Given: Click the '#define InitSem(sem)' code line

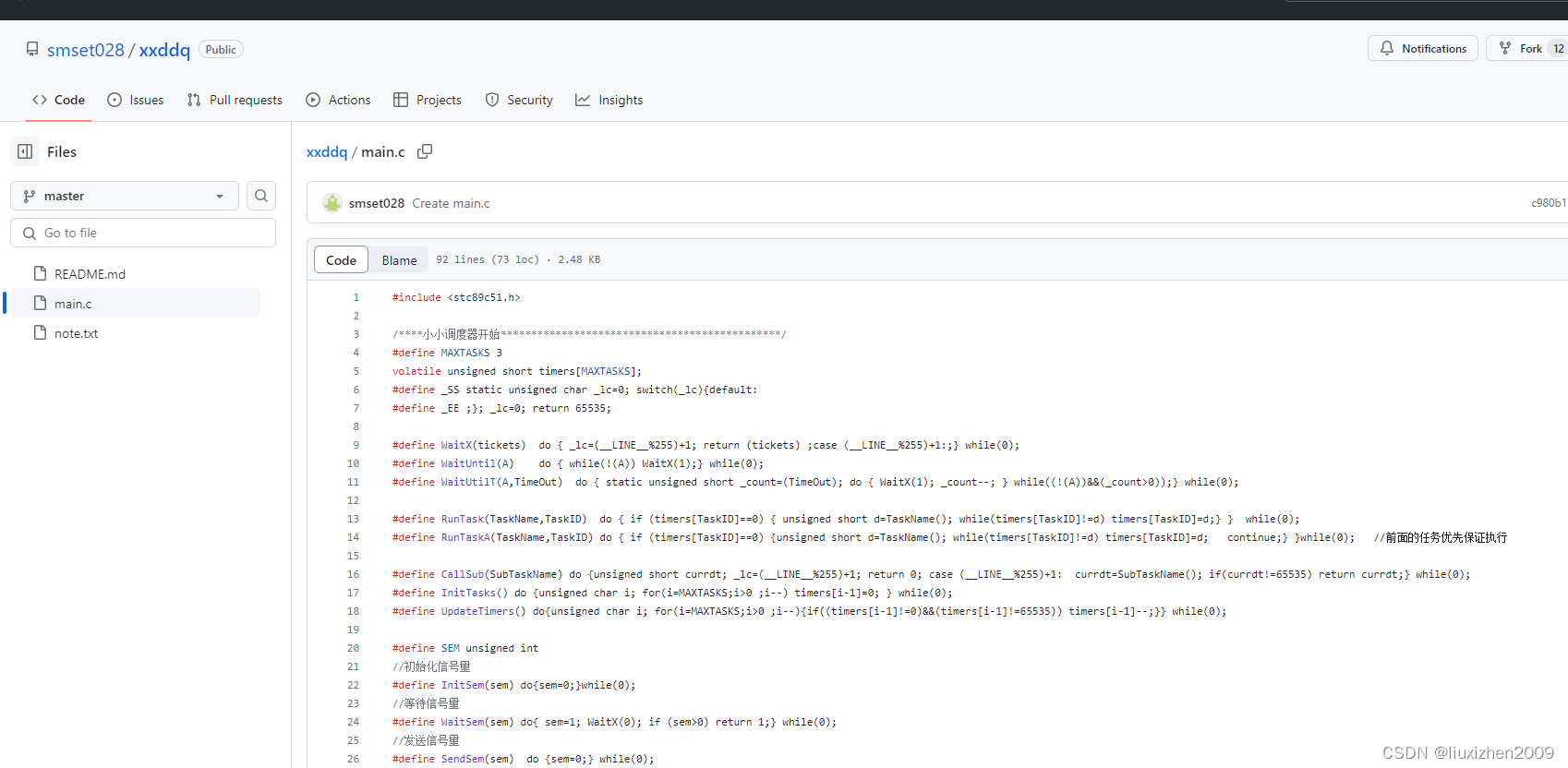Looking at the screenshot, I should (x=513, y=685).
